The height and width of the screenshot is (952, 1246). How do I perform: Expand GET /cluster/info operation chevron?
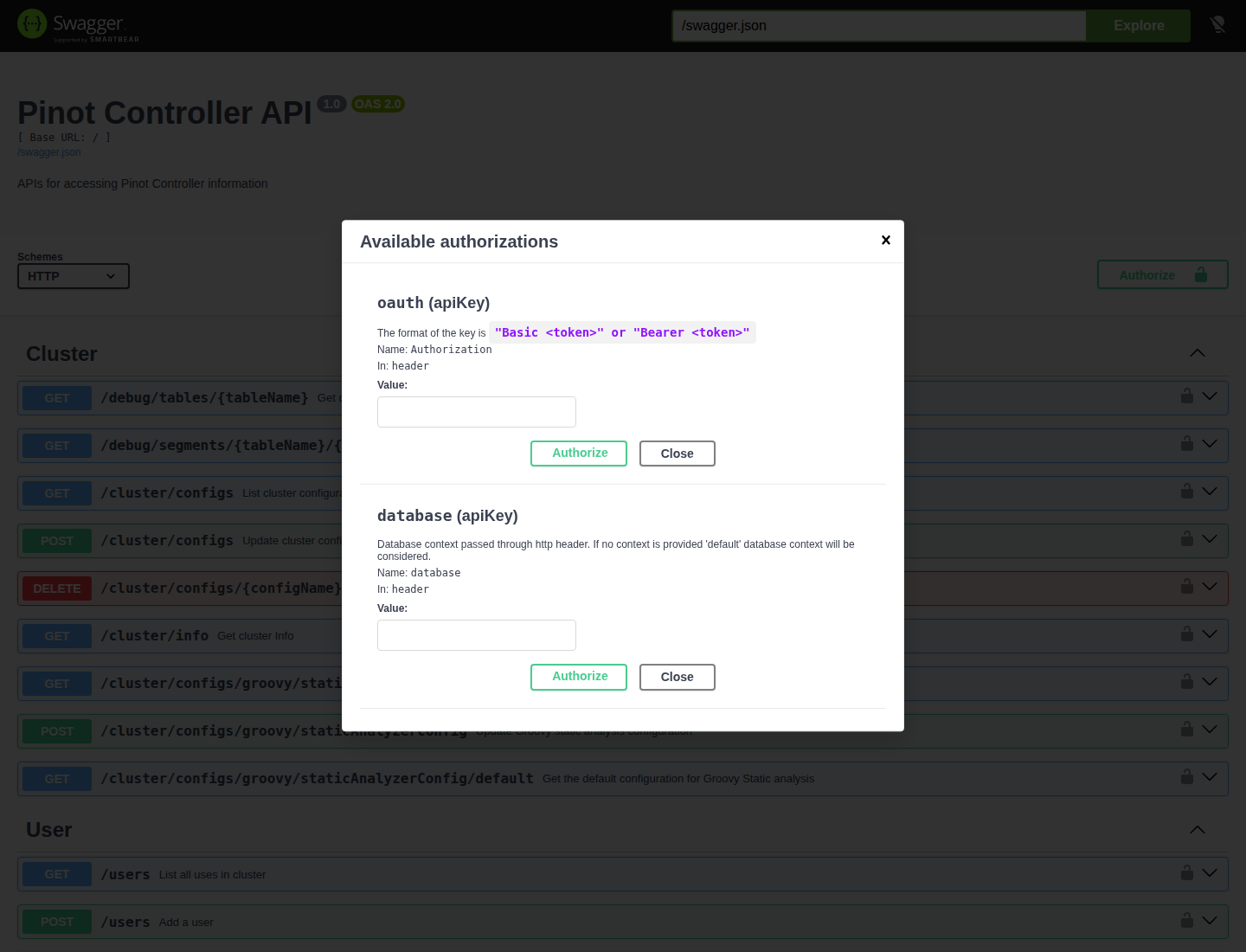coord(1210,634)
